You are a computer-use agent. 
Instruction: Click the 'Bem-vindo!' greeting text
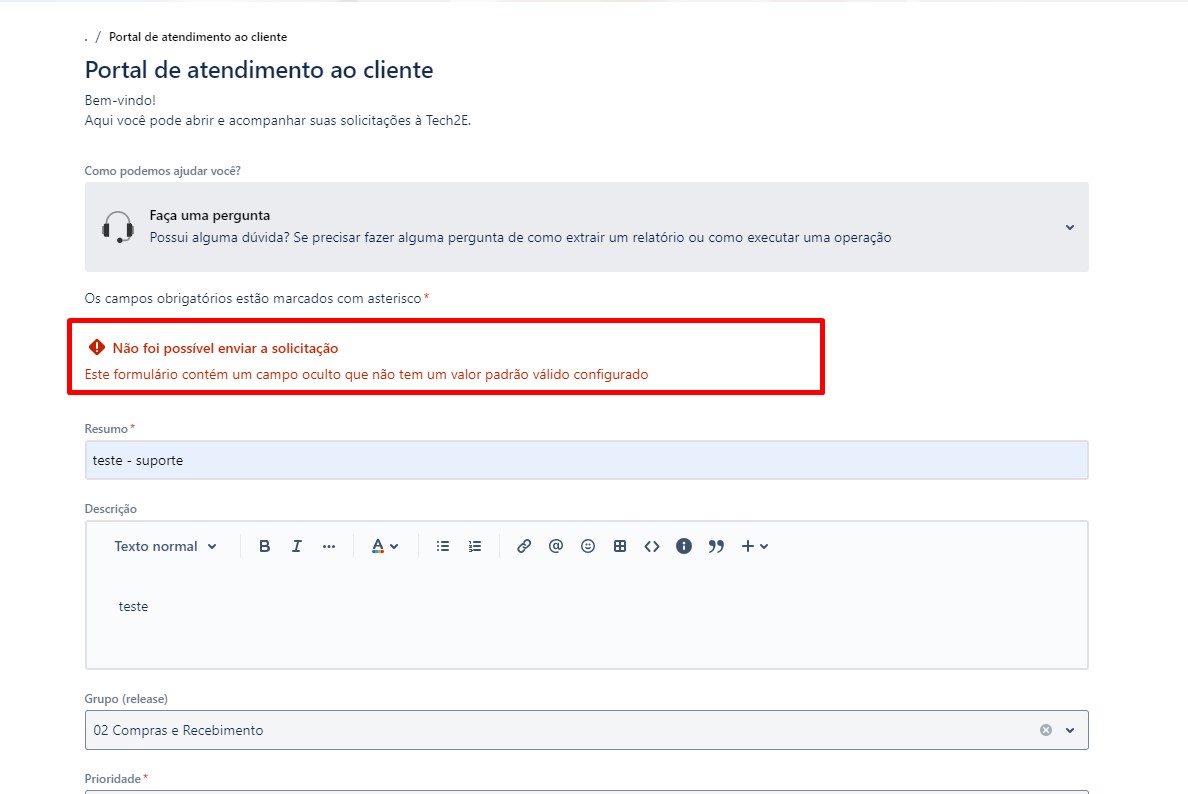(x=120, y=100)
